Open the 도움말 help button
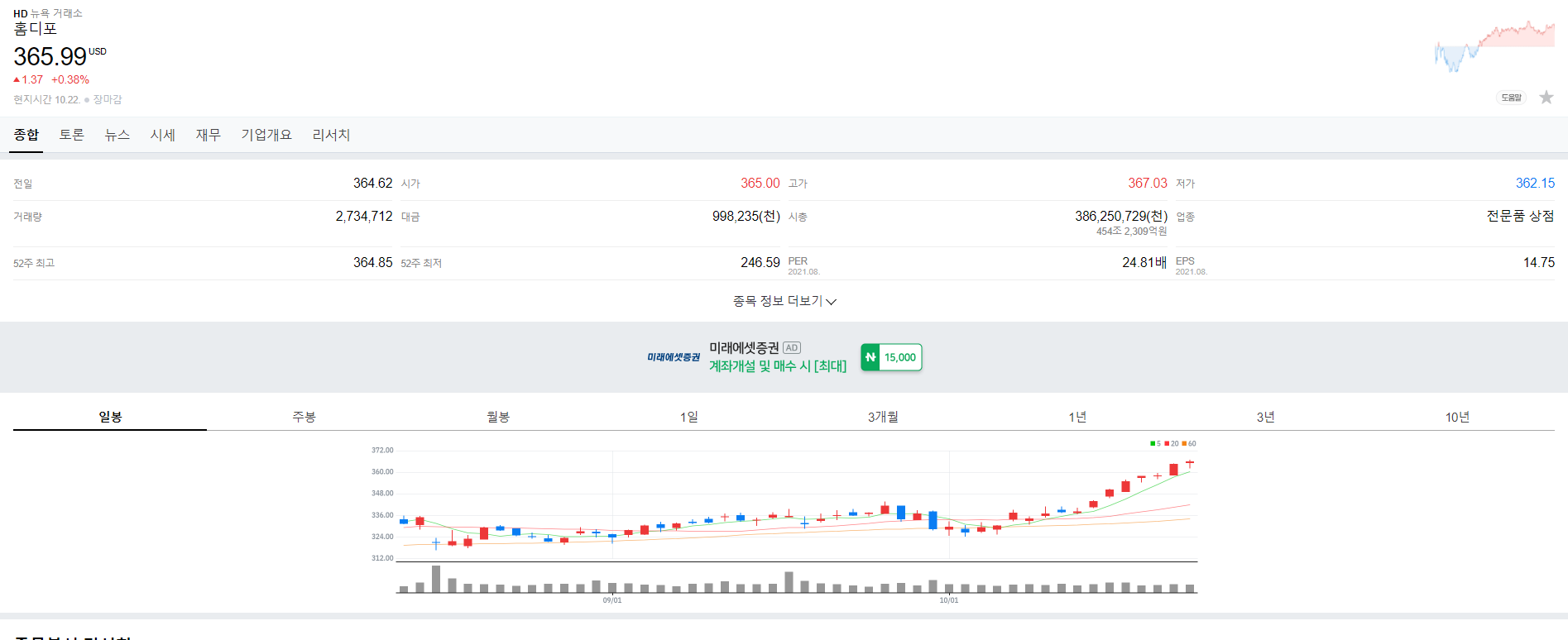 1511,98
